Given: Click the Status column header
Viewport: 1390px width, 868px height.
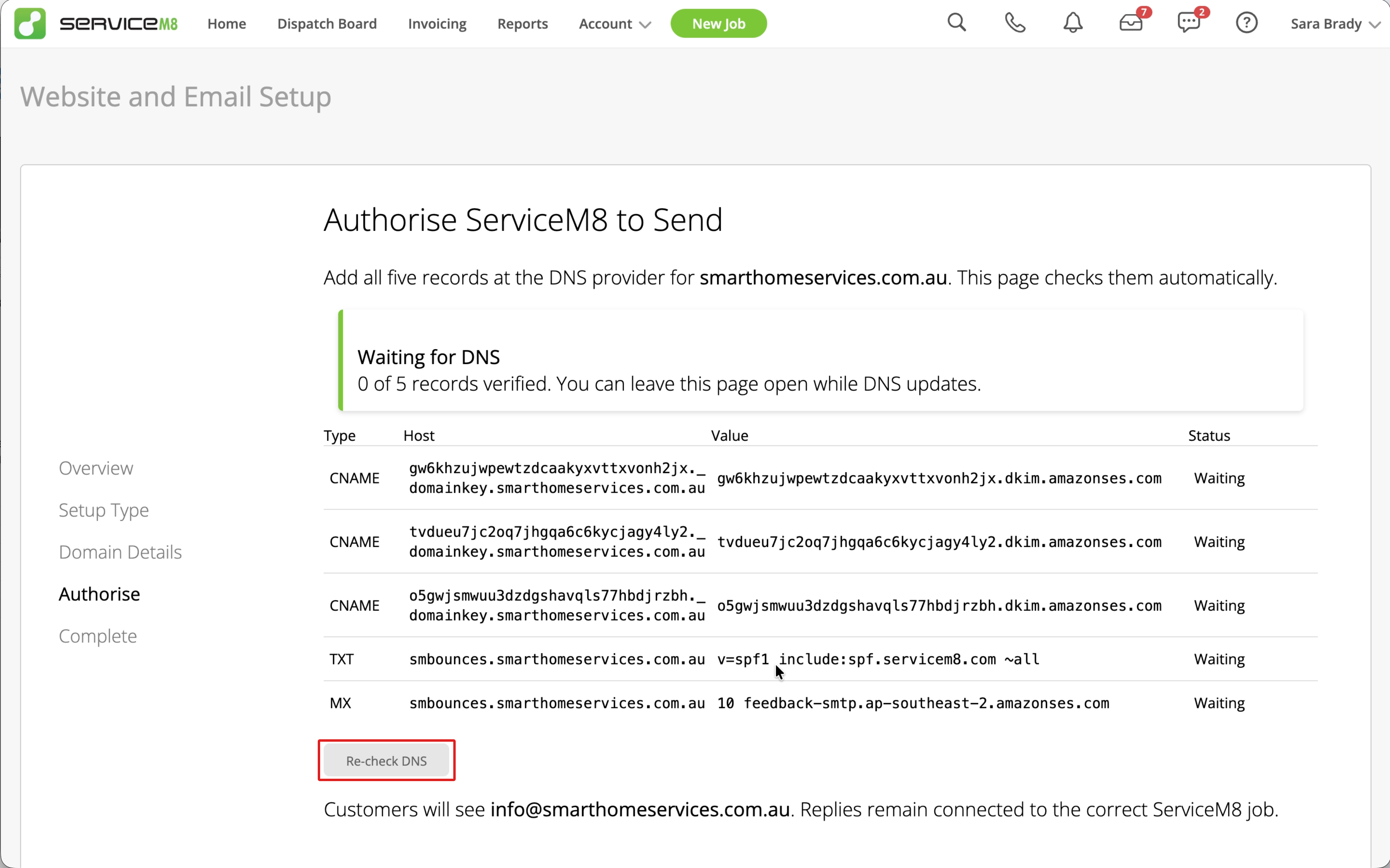Looking at the screenshot, I should tap(1209, 436).
